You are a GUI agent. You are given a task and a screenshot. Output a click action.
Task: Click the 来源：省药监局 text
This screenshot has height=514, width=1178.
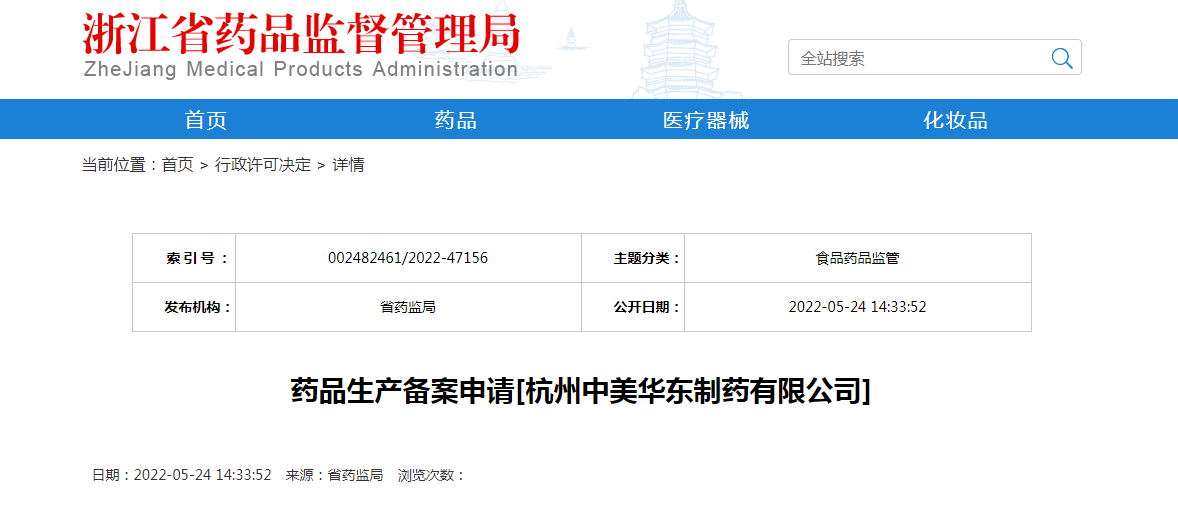(x=334, y=475)
